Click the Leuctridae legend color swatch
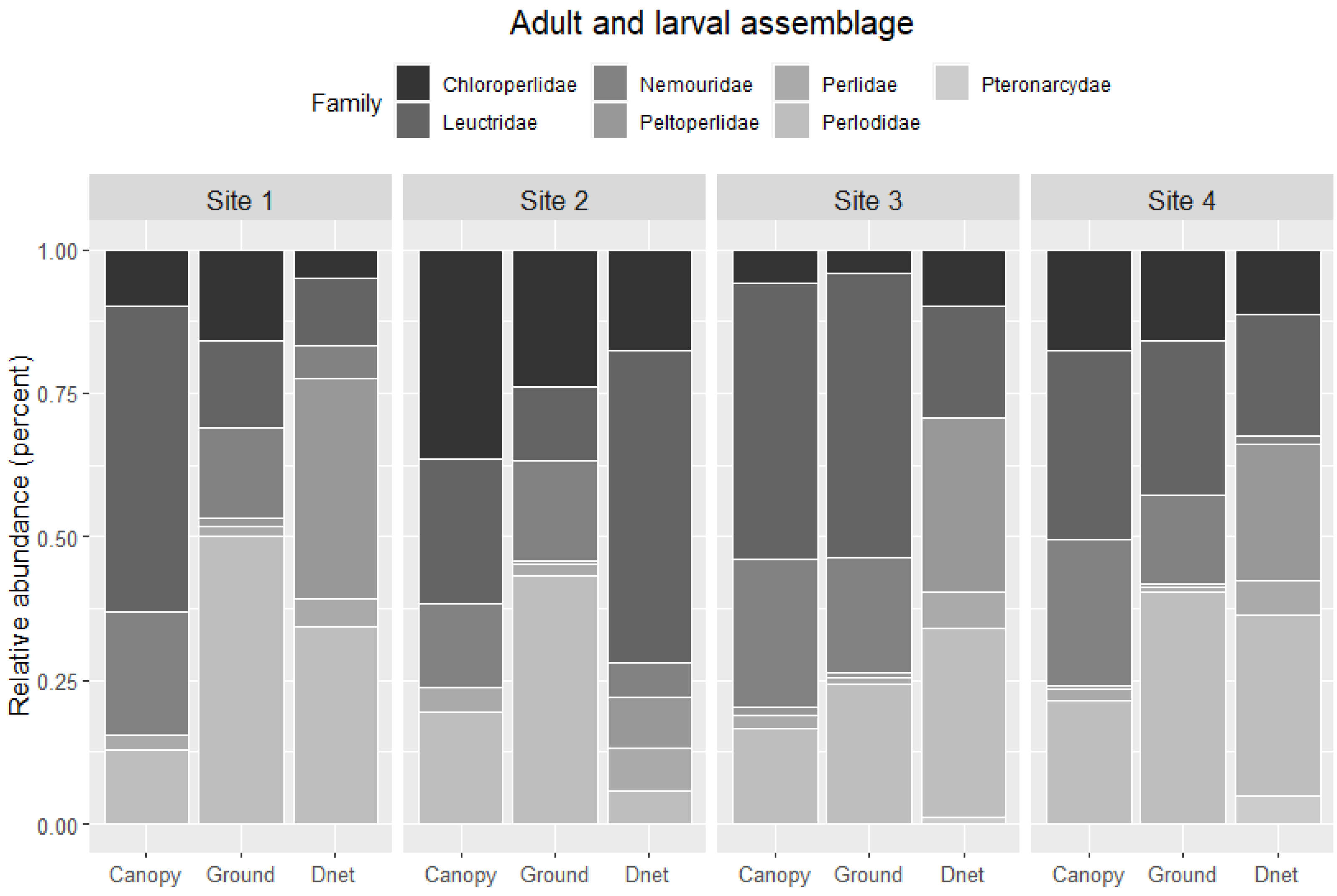1337x896 pixels. (x=413, y=121)
